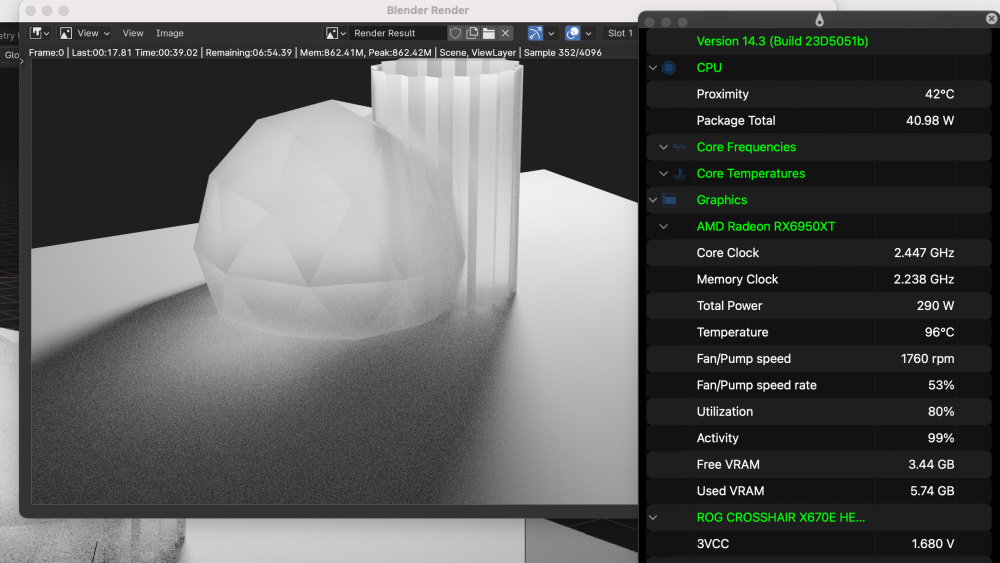Click the Free VRAM row label
Viewport: 1000px width, 563px height.
pos(728,465)
